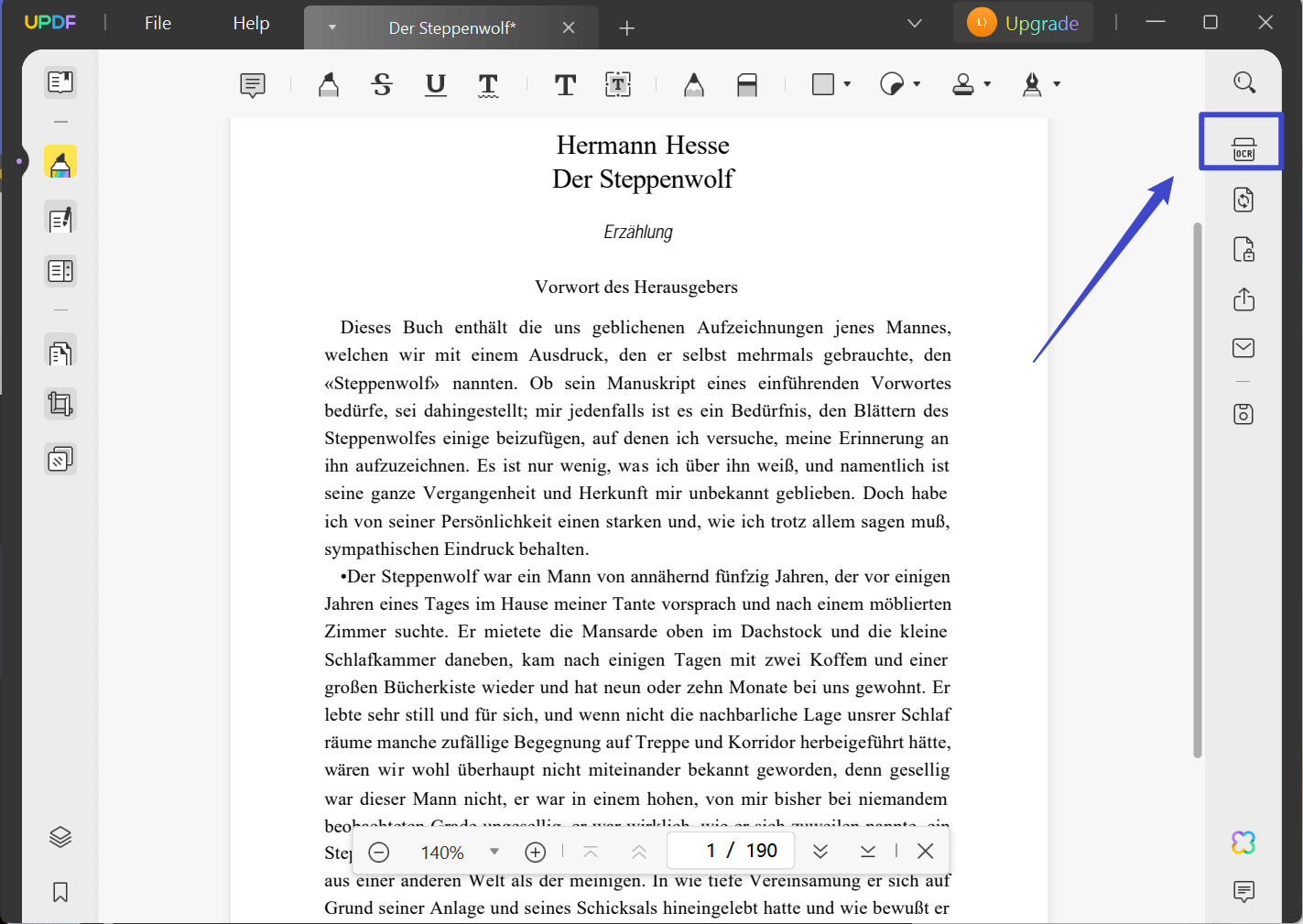The image size is (1303, 924).
Task: Select the Underline tool
Action: (x=436, y=85)
